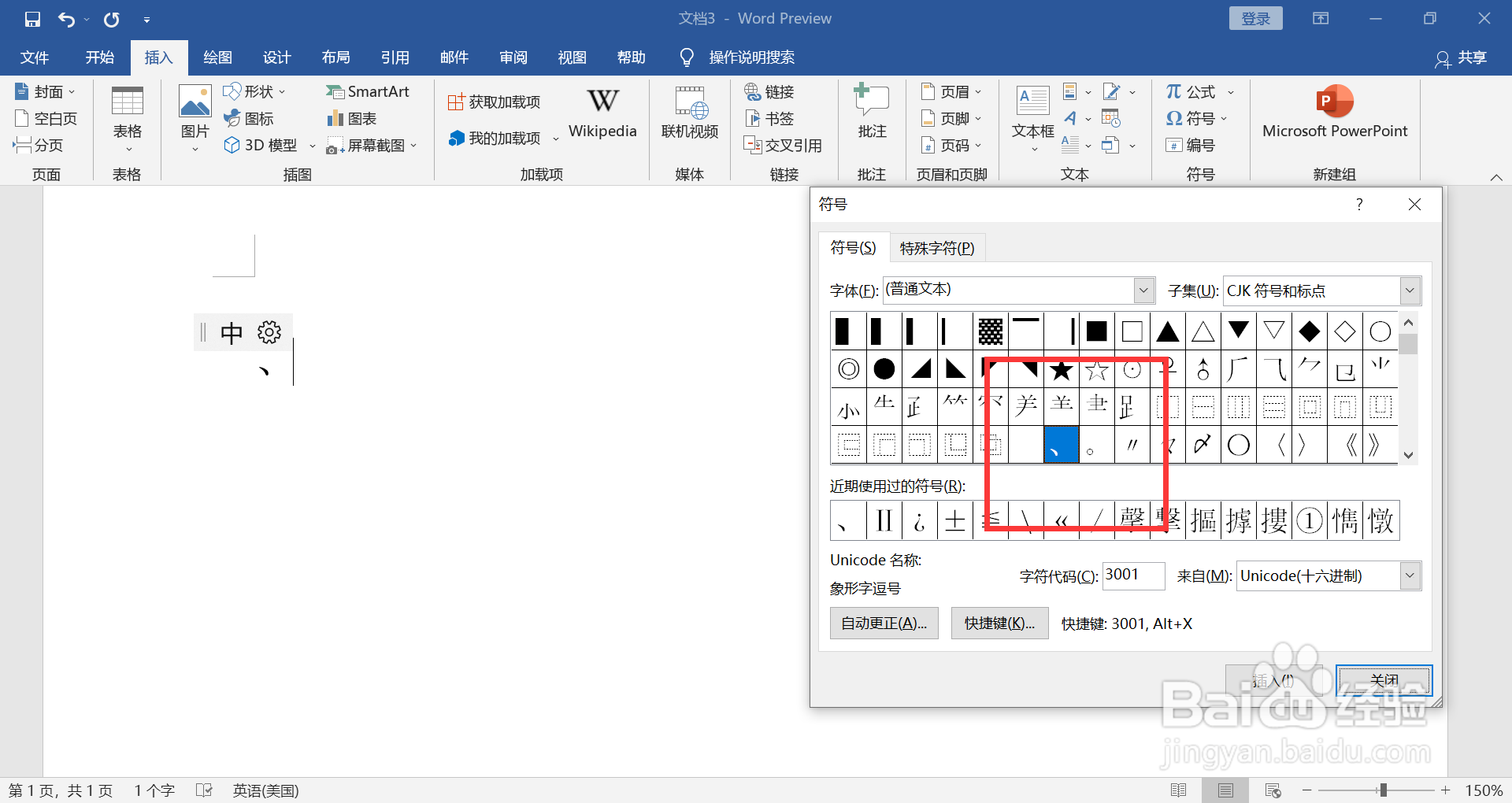Select the black diamond symbol

[x=1310, y=331]
